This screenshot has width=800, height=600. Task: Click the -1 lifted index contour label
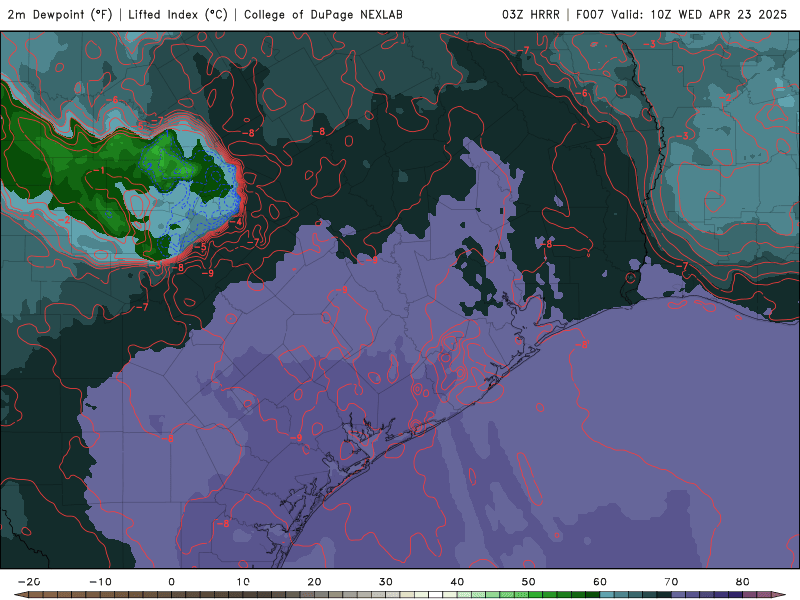click(99, 170)
